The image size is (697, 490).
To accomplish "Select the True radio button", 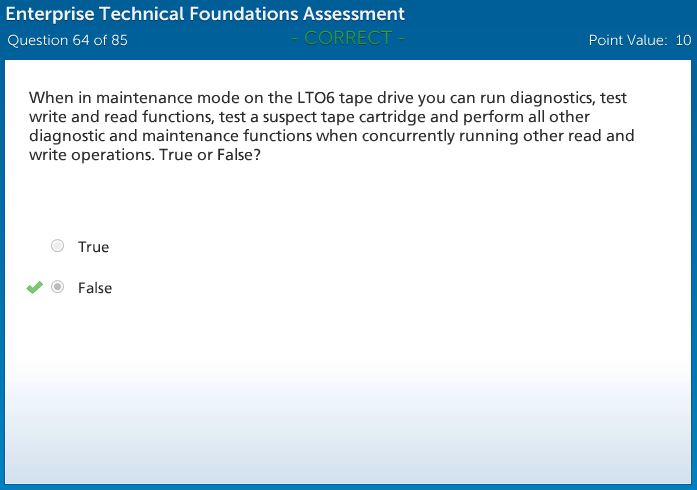I will tap(58, 246).
